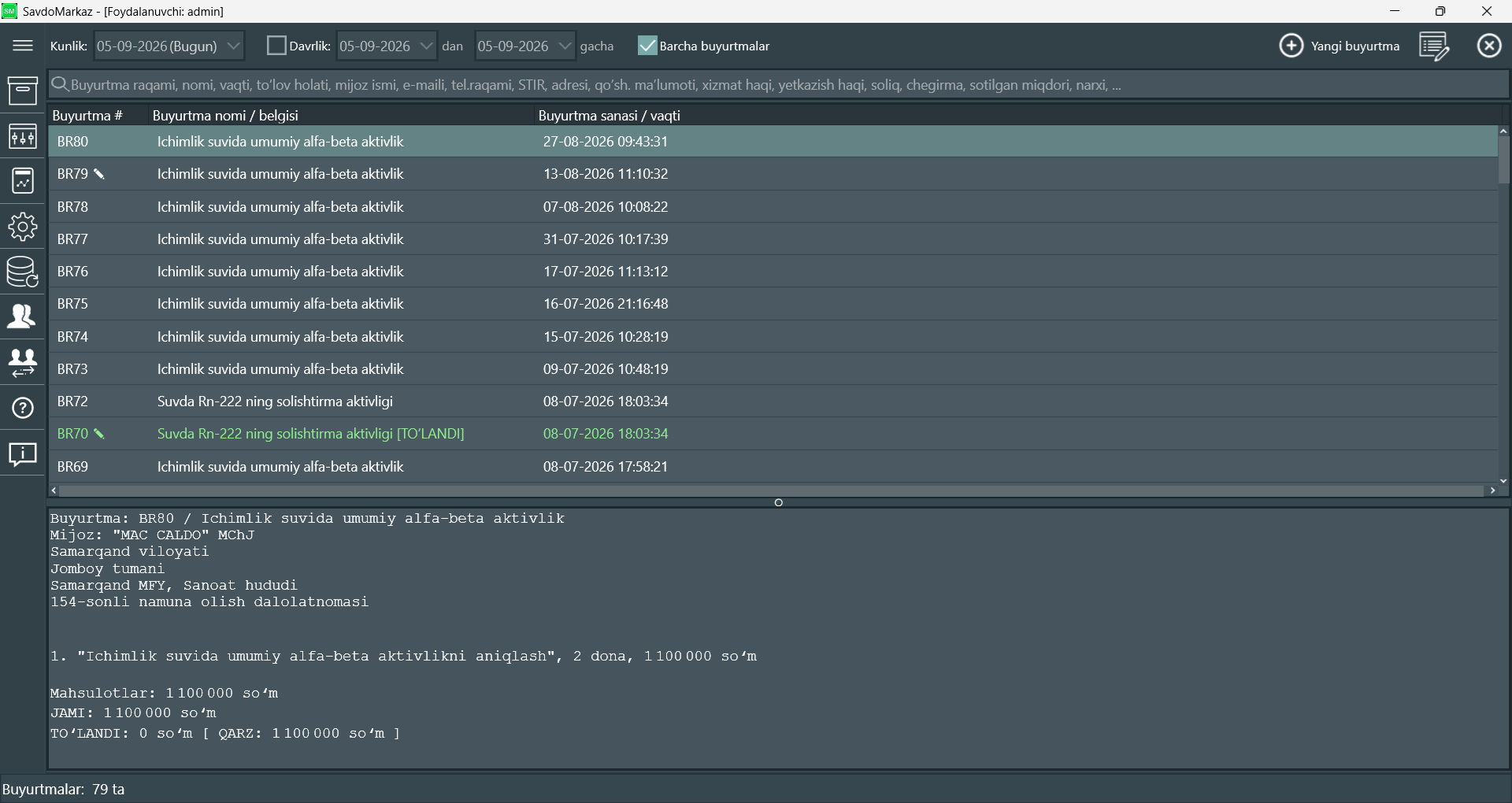Viewport: 1512px width, 803px height.
Task: Click date 16-07-2026 21:16:48
Action: (x=605, y=304)
